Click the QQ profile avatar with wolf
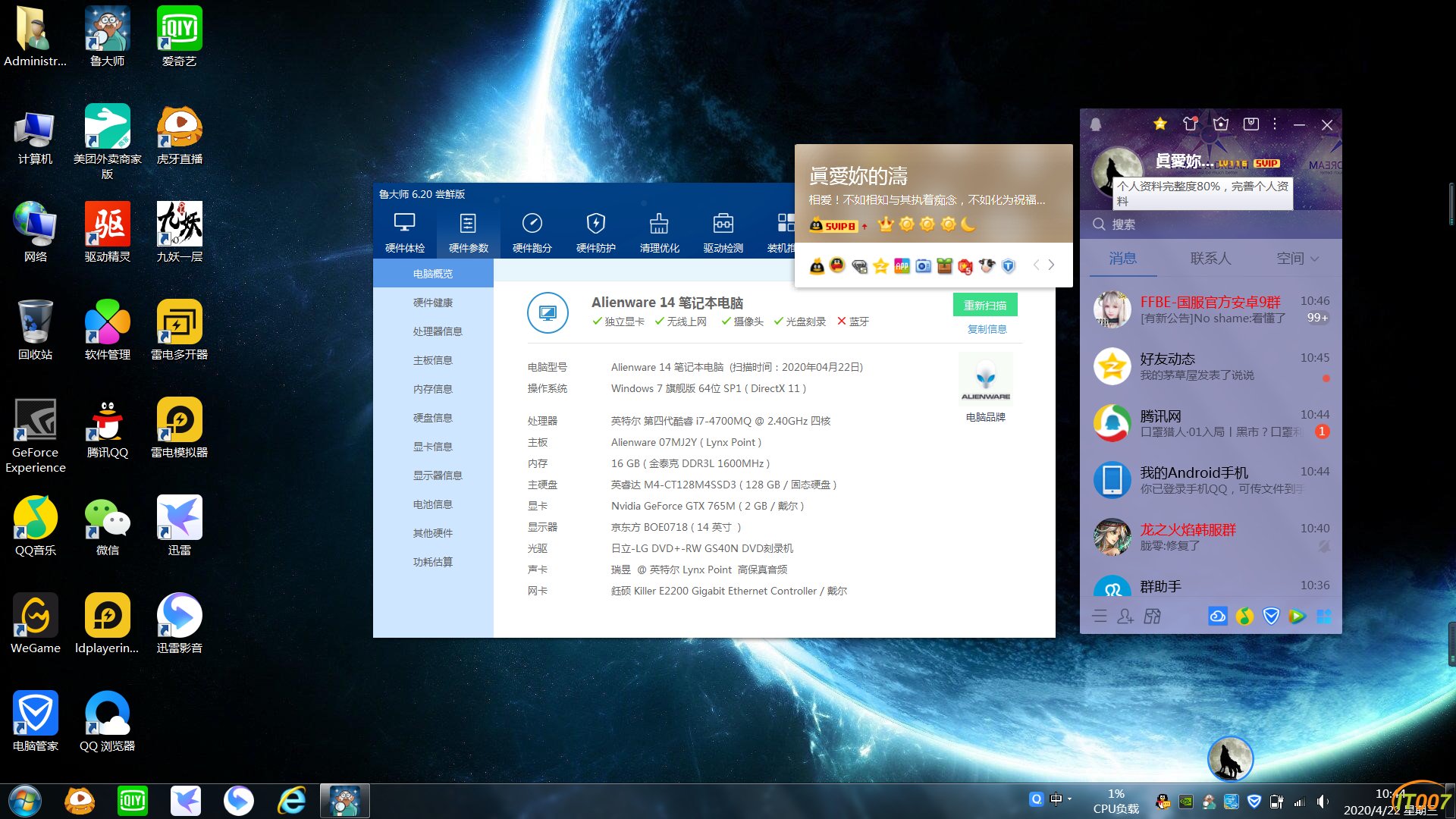The height and width of the screenshot is (819, 1456). [x=1116, y=172]
